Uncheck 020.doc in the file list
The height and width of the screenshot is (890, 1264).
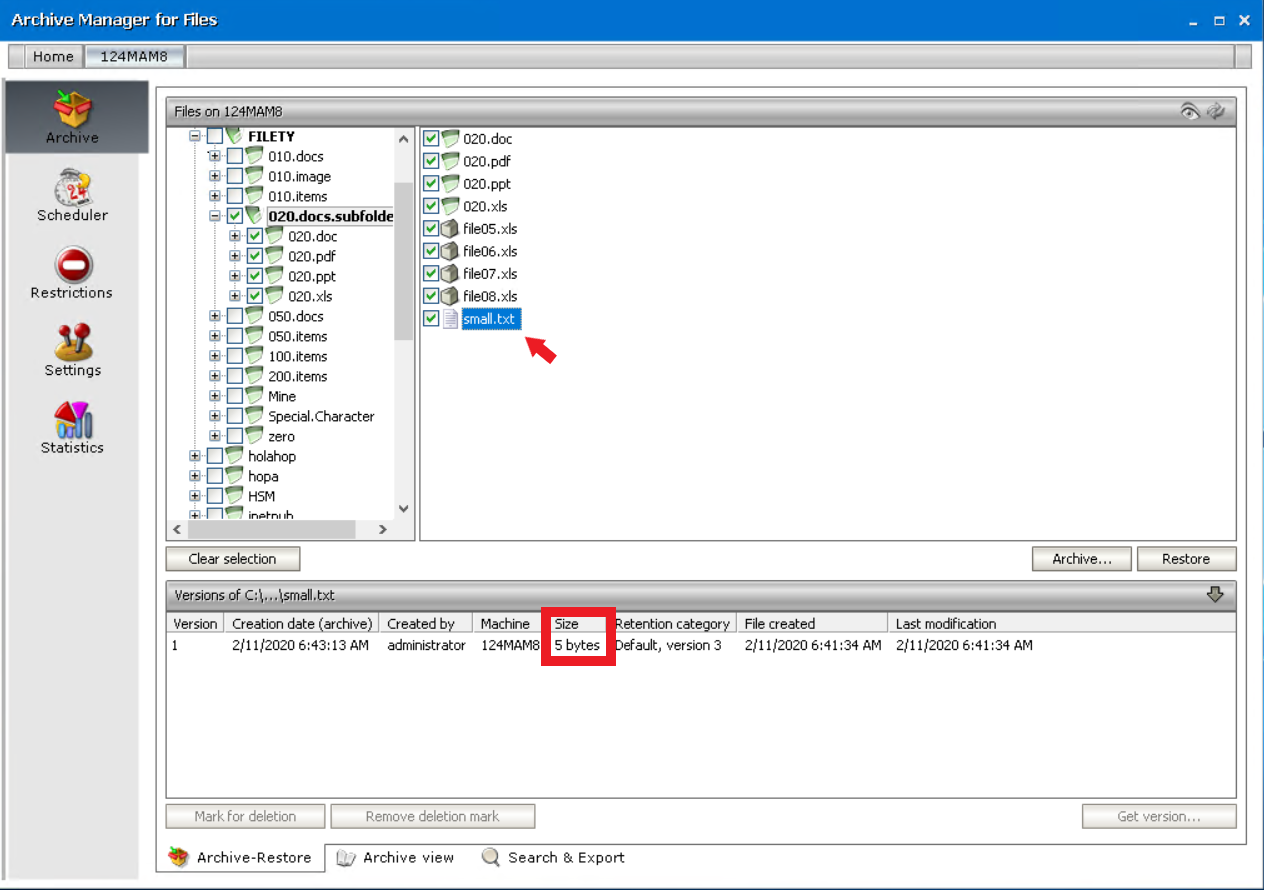(x=431, y=138)
